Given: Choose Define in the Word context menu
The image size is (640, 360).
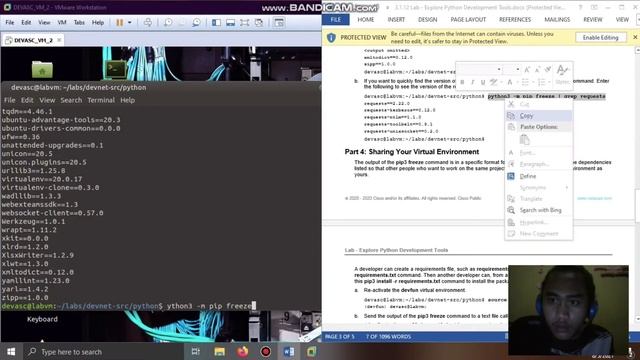Looking at the screenshot, I should point(538,176).
